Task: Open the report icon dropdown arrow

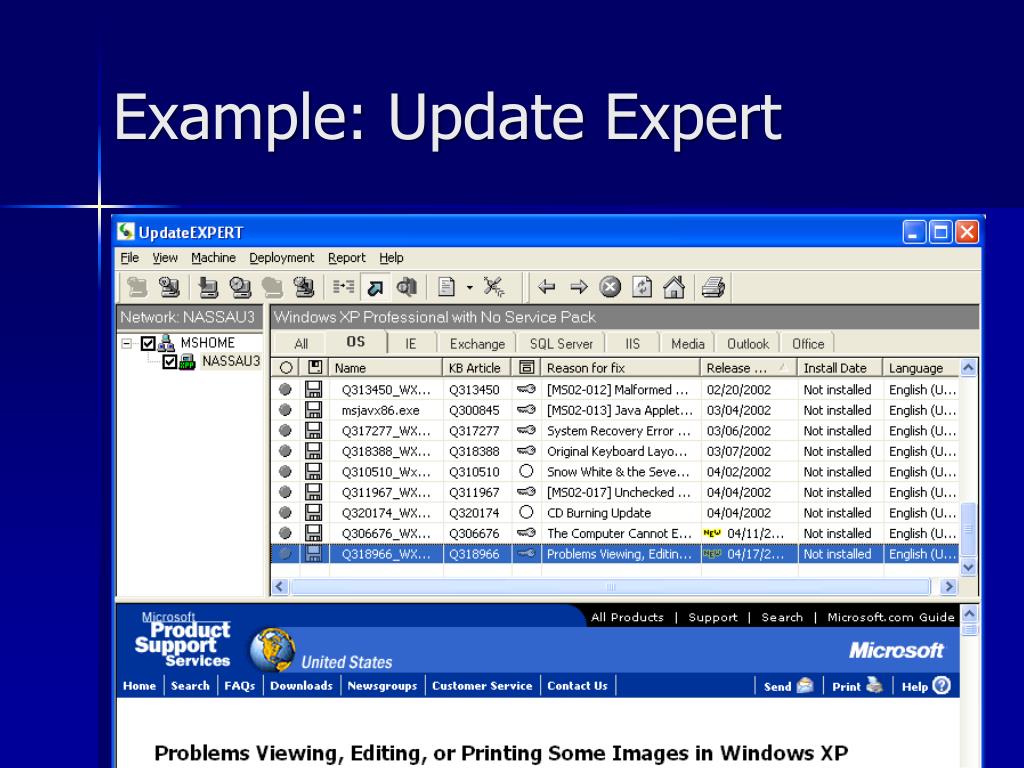Action: click(469, 287)
